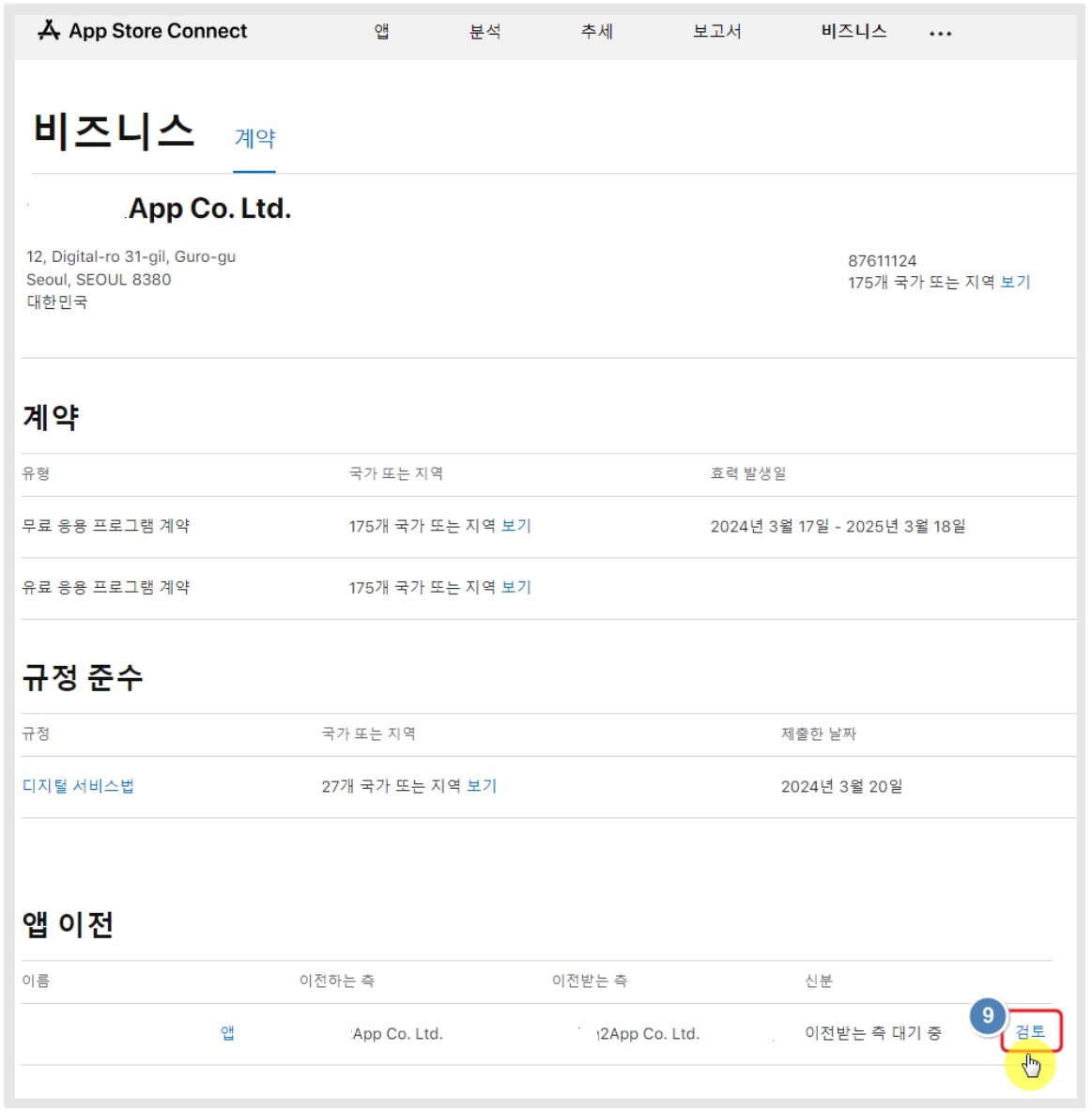View countries link beside 87611124
Viewport: 1092px width, 1112px height.
tap(1015, 283)
